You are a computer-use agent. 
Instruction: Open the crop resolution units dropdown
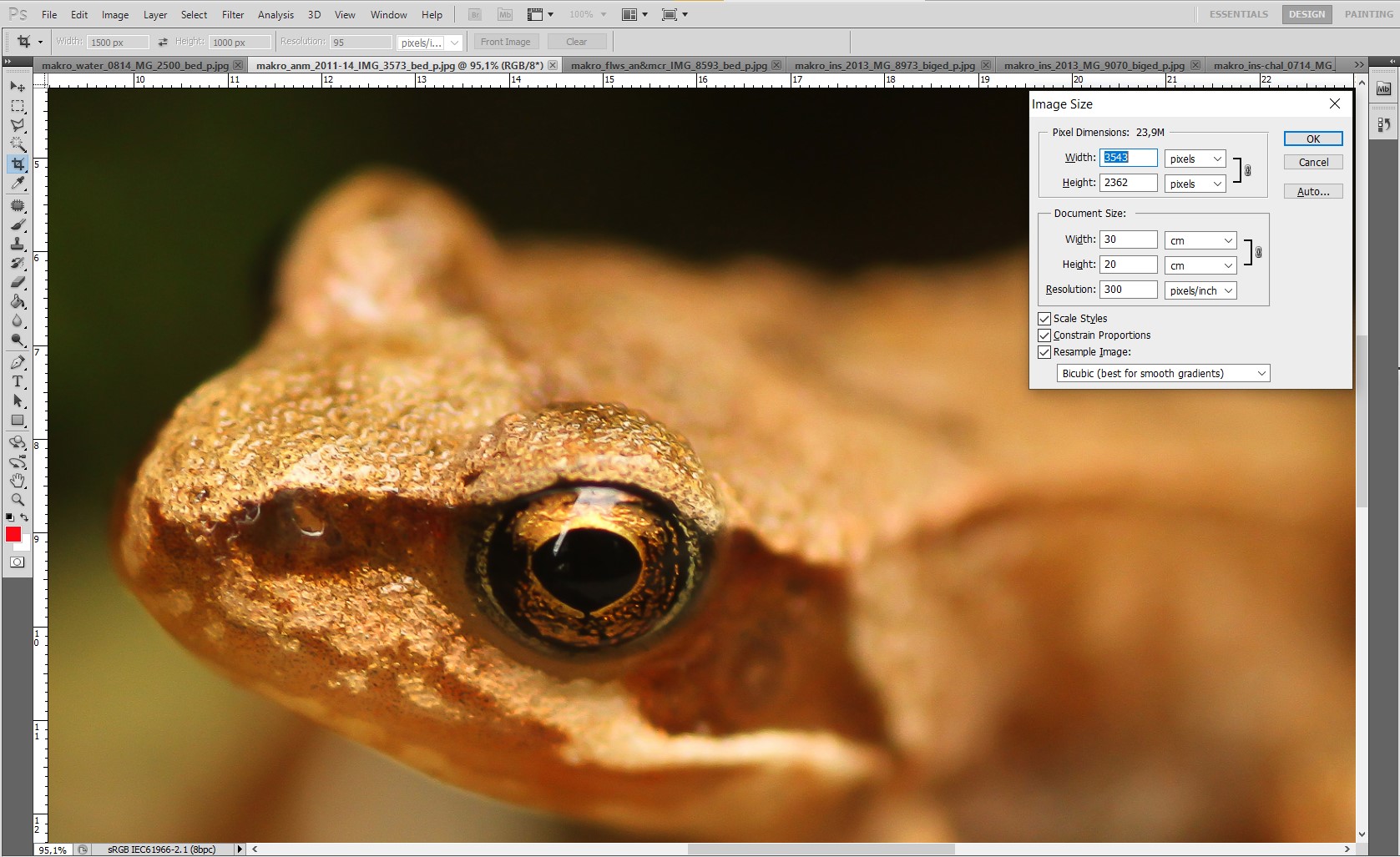click(430, 43)
